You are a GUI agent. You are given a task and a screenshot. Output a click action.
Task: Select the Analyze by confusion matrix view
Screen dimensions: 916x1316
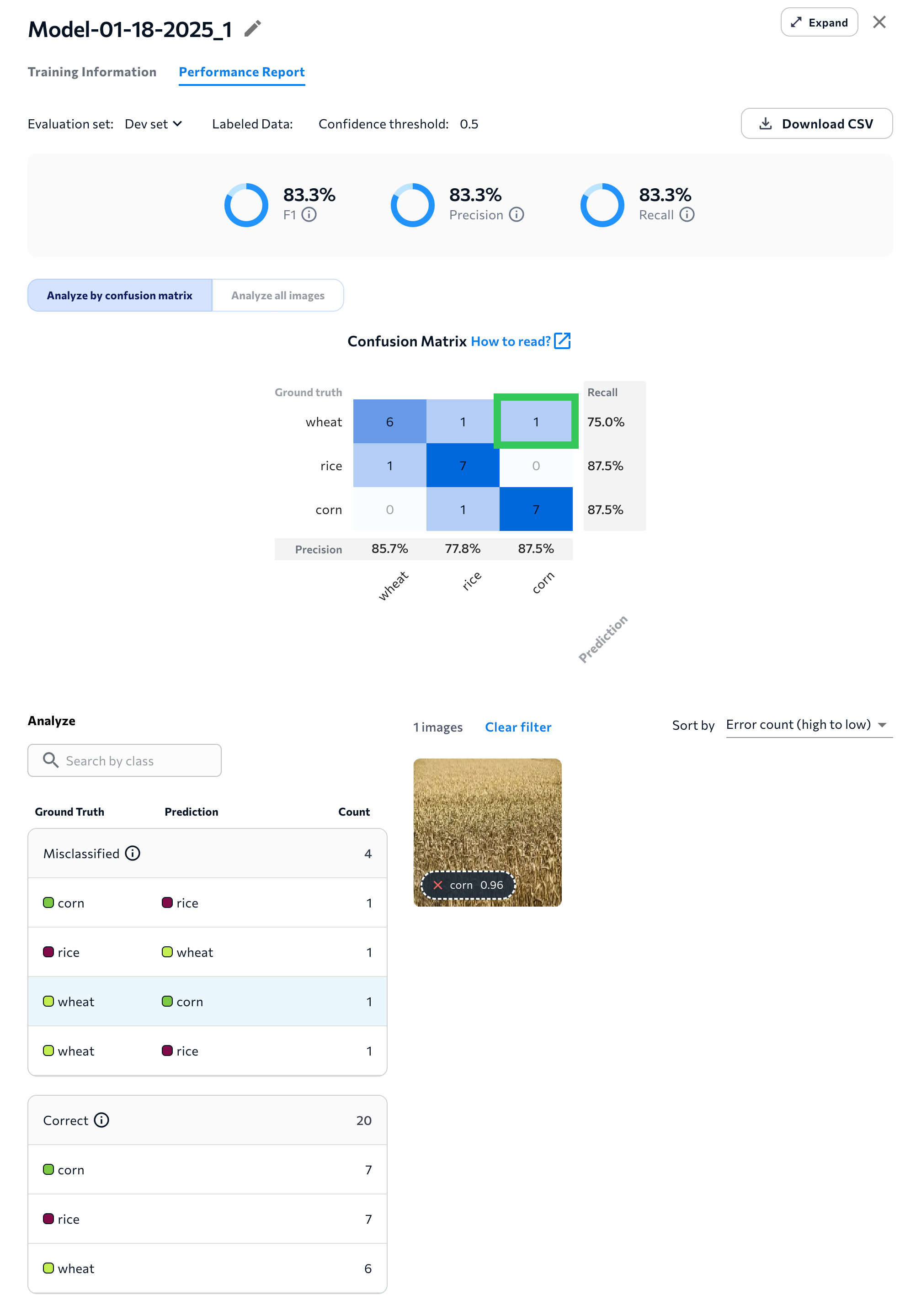pyautogui.click(x=120, y=295)
